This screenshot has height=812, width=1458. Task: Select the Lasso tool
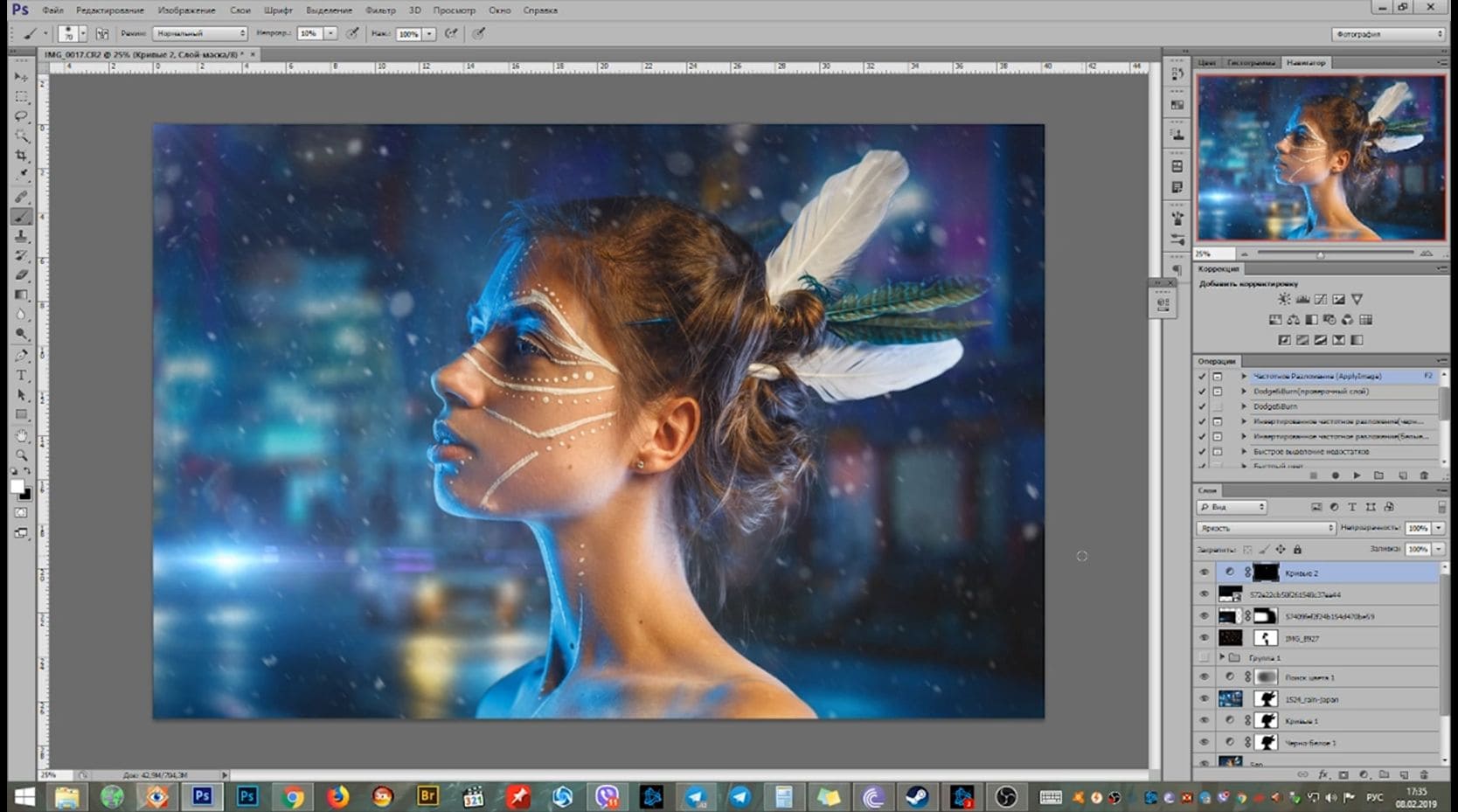pyautogui.click(x=22, y=116)
